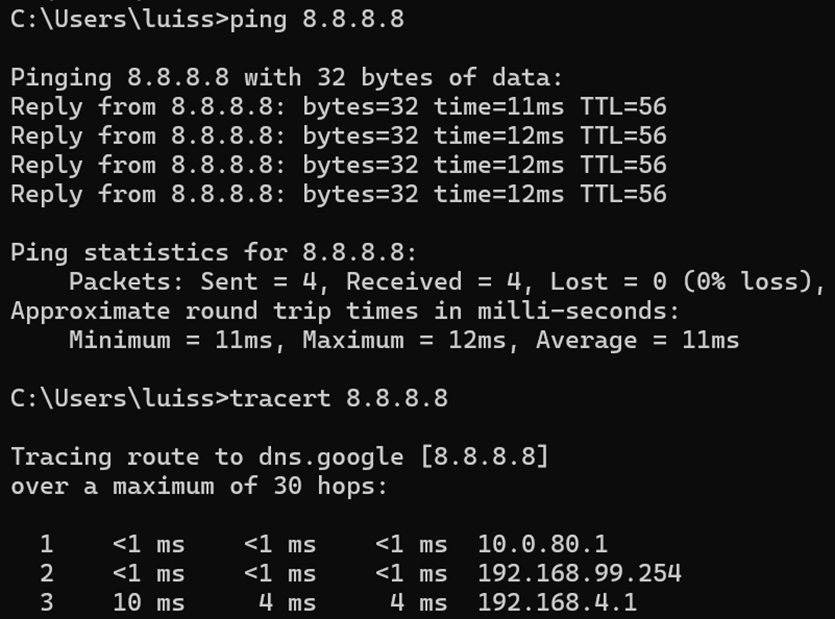The width and height of the screenshot is (835, 619).
Task: Click the 'tracert 8.8.8.8' command text
Action: pos(339,398)
